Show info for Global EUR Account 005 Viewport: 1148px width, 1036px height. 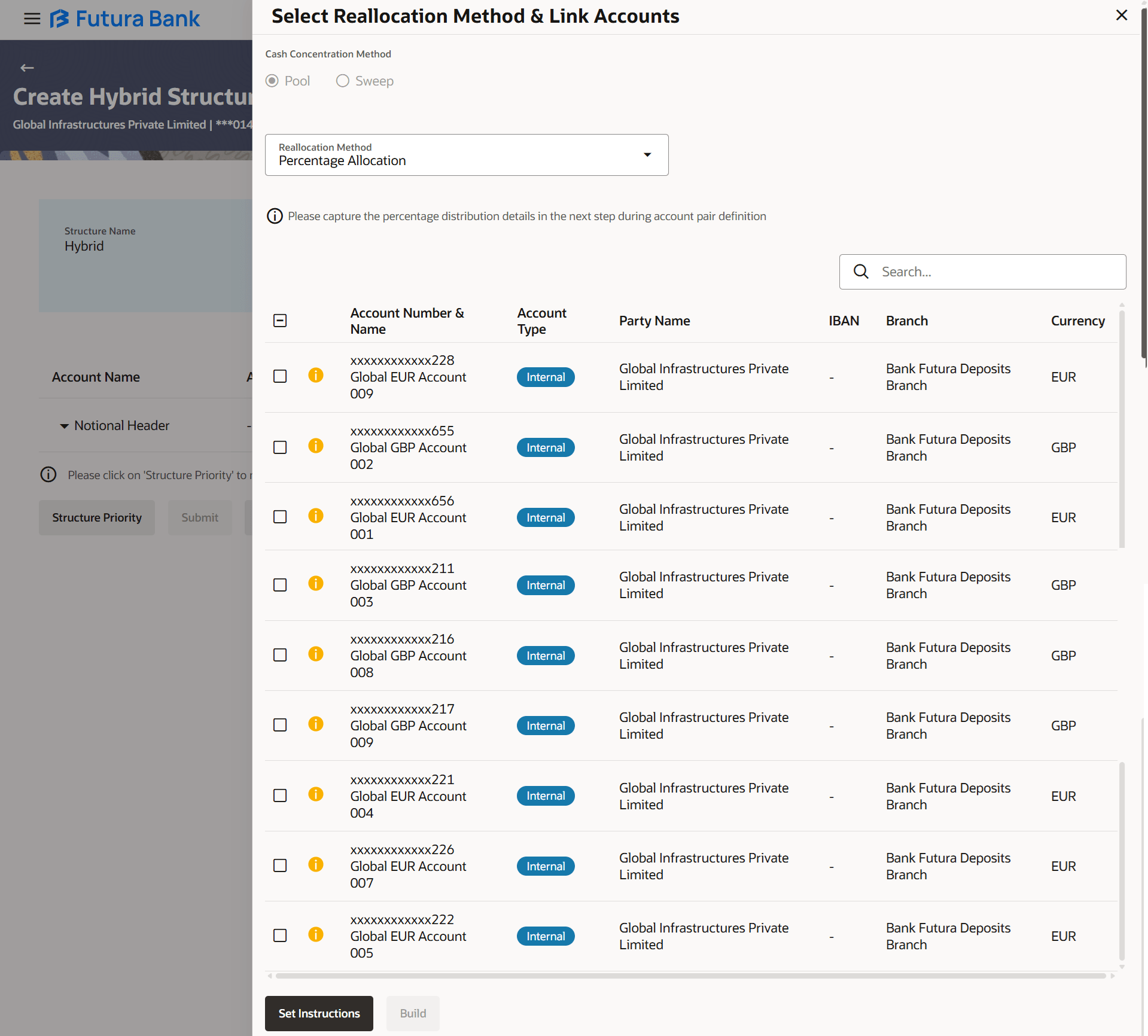pos(316,935)
